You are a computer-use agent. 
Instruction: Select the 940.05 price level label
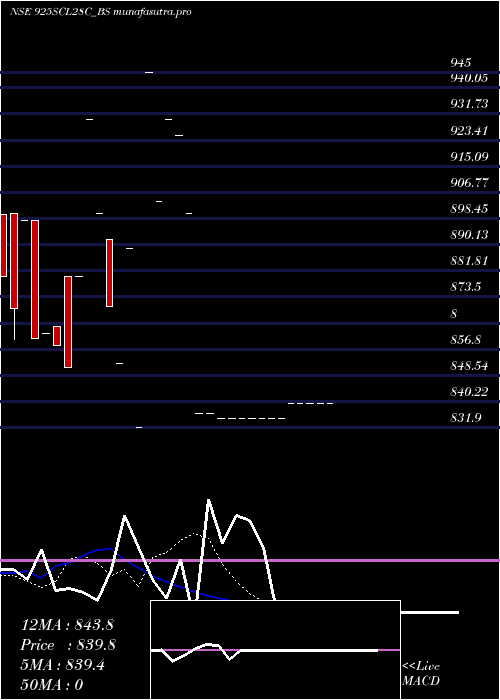[x=469, y=78]
